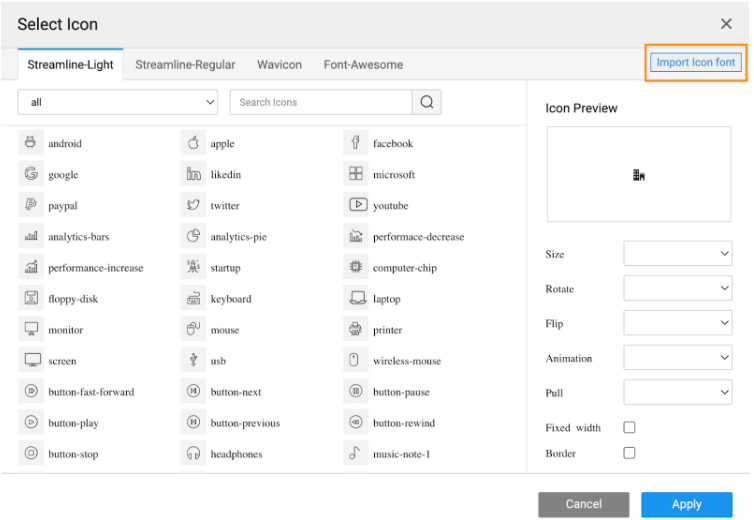Choose the facebook icon
Screen dimensions: 754x520
(356, 143)
